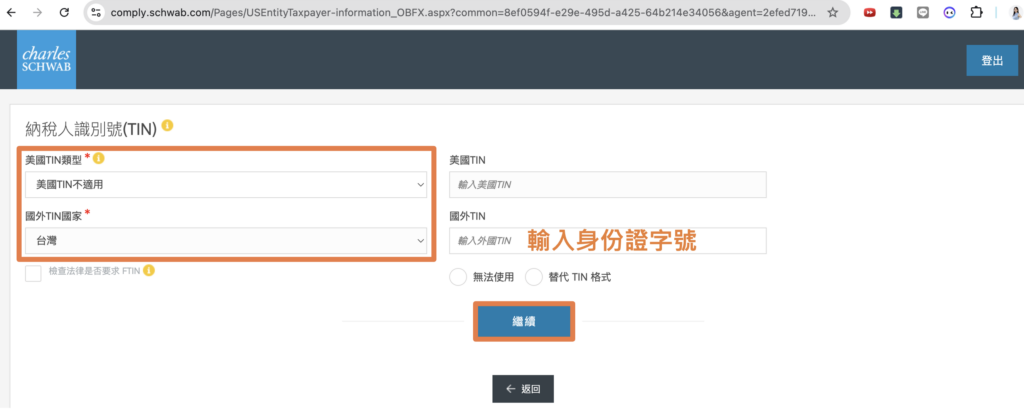Open the 國外TIN國家 dropdown showing 台灣
The image size is (1024, 413).
pyautogui.click(x=226, y=241)
